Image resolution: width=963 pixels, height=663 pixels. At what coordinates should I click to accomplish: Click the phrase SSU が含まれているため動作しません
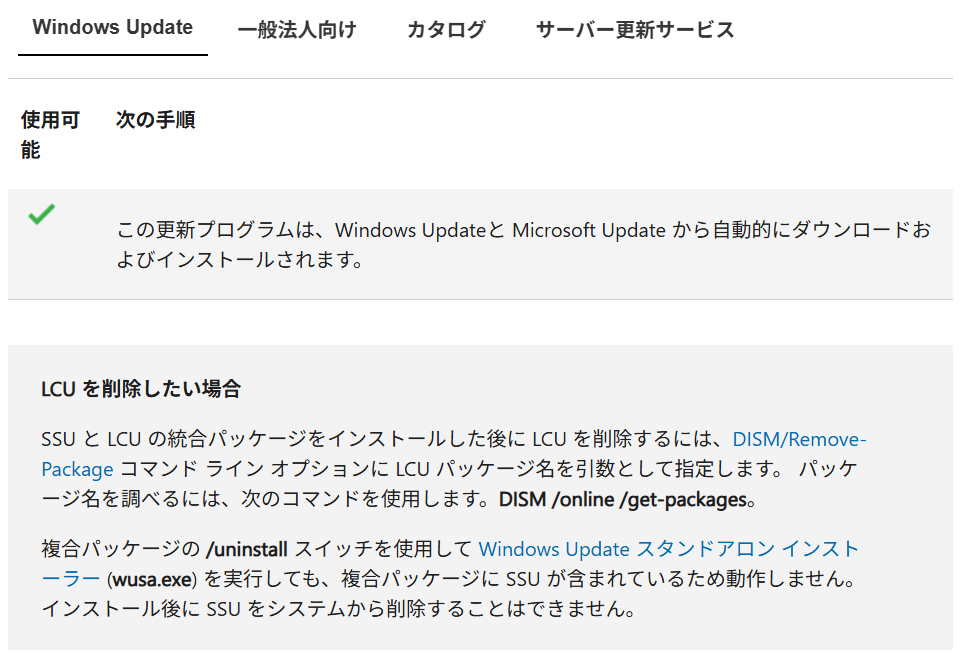pyautogui.click(x=680, y=579)
